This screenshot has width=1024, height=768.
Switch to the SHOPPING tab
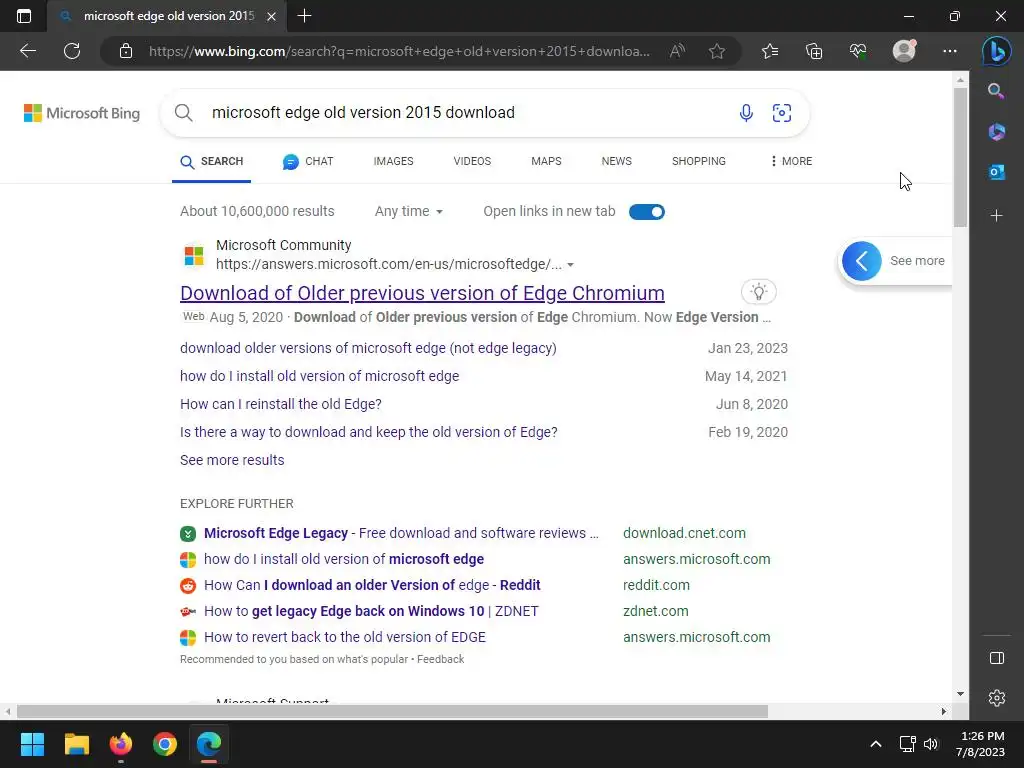click(x=699, y=161)
